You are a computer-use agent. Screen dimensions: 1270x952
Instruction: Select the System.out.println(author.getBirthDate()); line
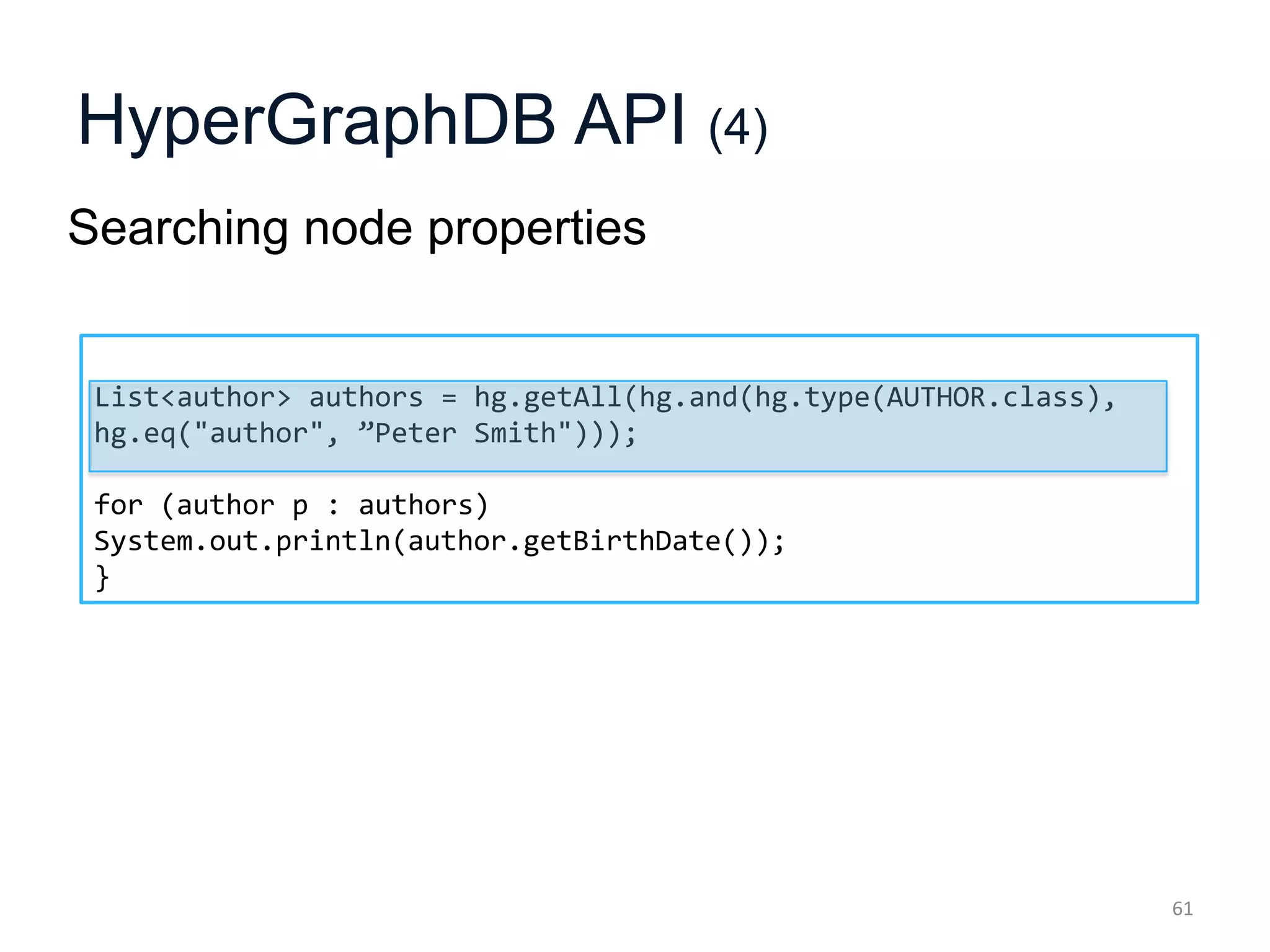pyautogui.click(x=440, y=541)
